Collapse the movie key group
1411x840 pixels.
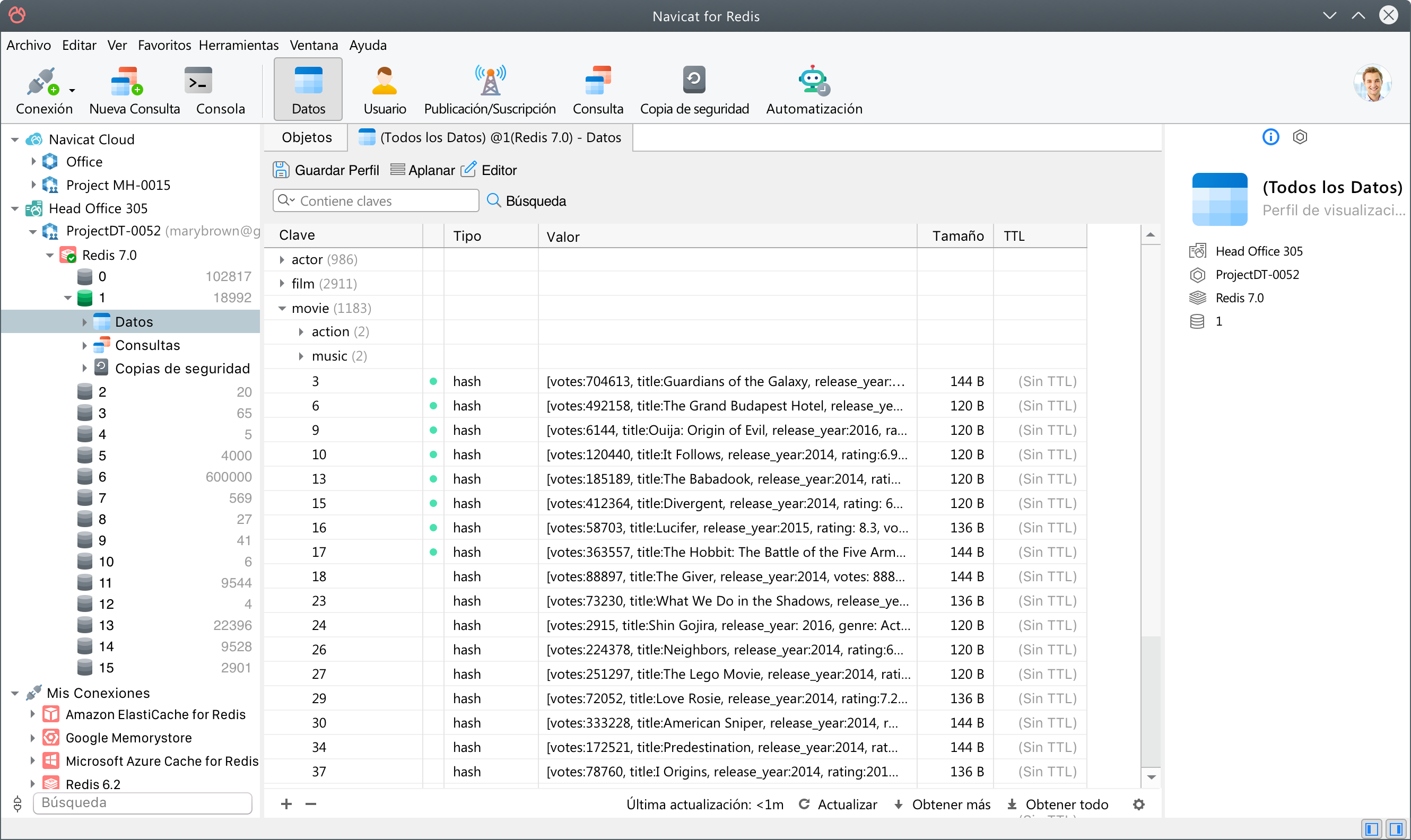click(x=282, y=309)
